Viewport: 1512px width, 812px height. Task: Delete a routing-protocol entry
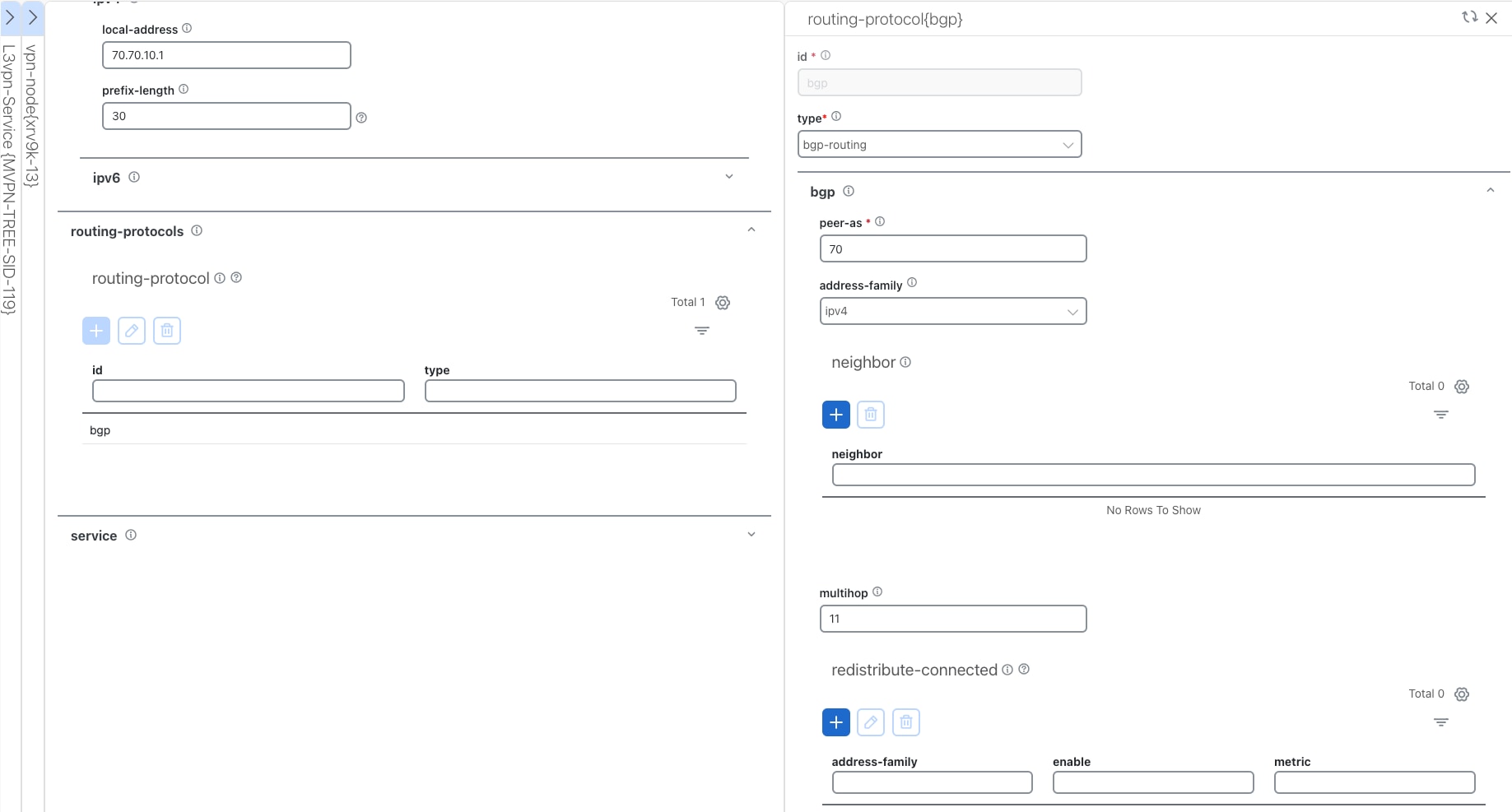[x=167, y=330]
